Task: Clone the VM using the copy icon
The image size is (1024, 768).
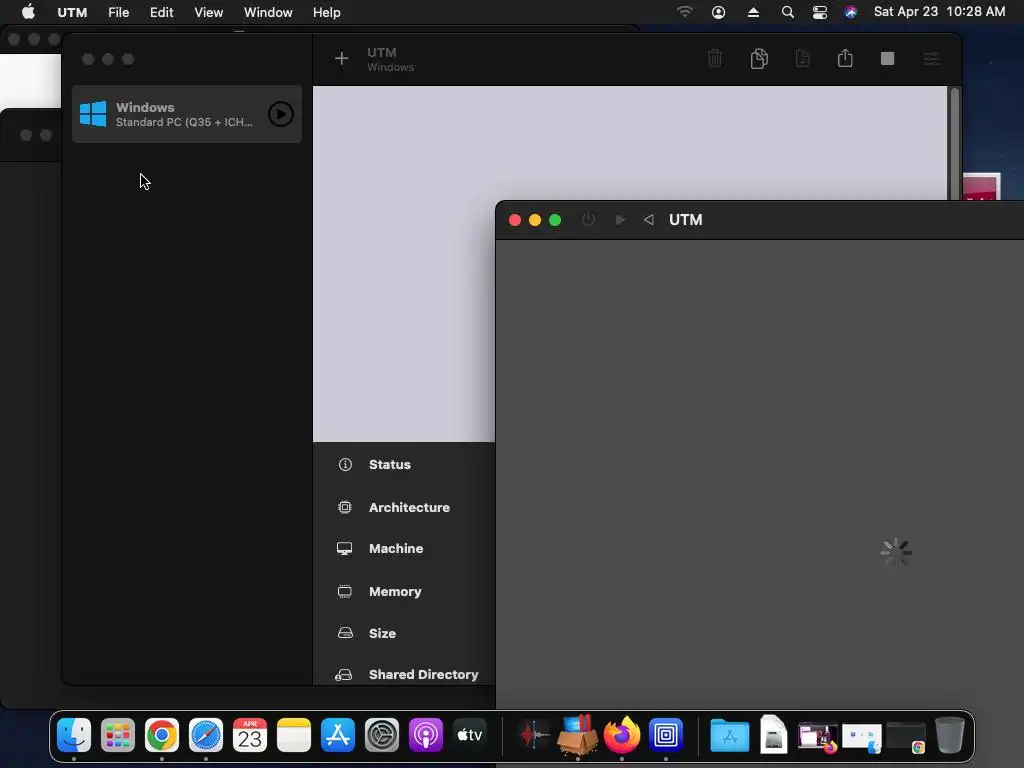Action: pos(759,58)
